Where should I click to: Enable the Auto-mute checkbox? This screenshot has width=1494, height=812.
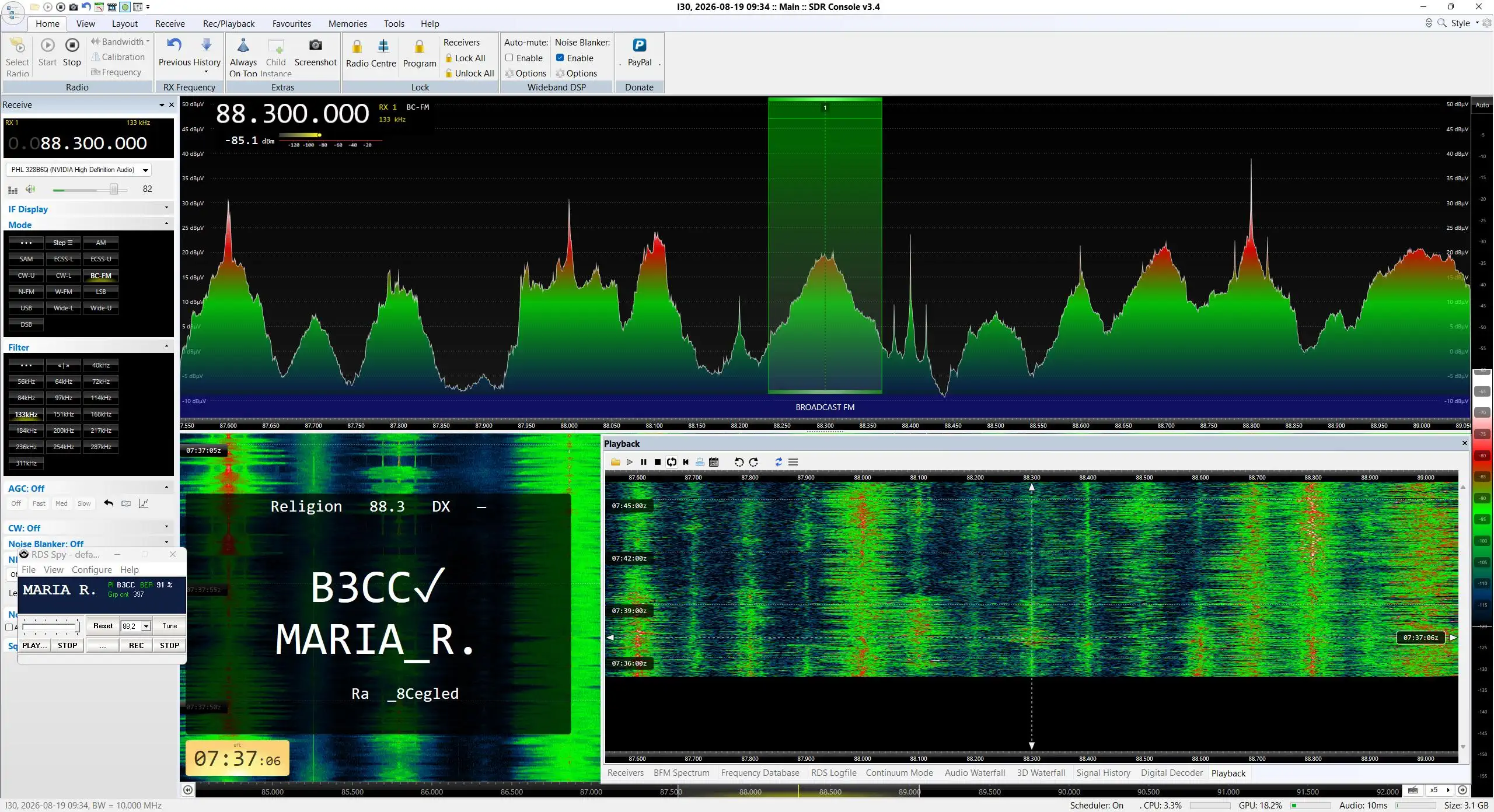(x=509, y=58)
